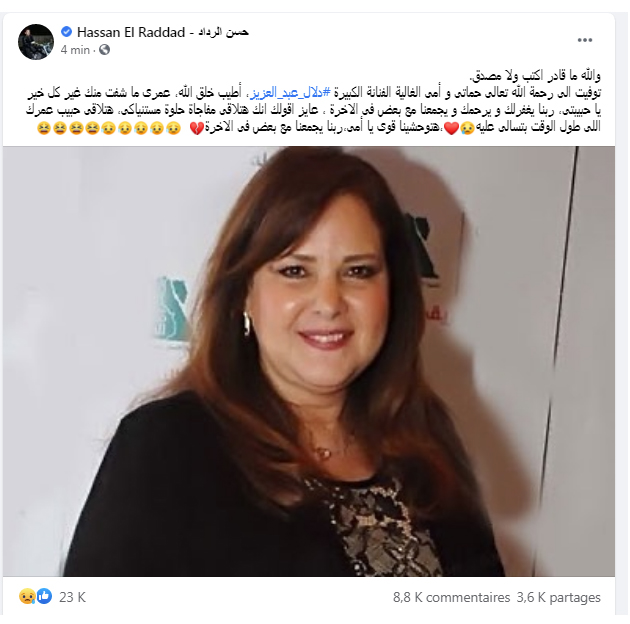This screenshot has width=630, height=624.
Task: Click the broken heart emoji in post
Action: [x=196, y=128]
